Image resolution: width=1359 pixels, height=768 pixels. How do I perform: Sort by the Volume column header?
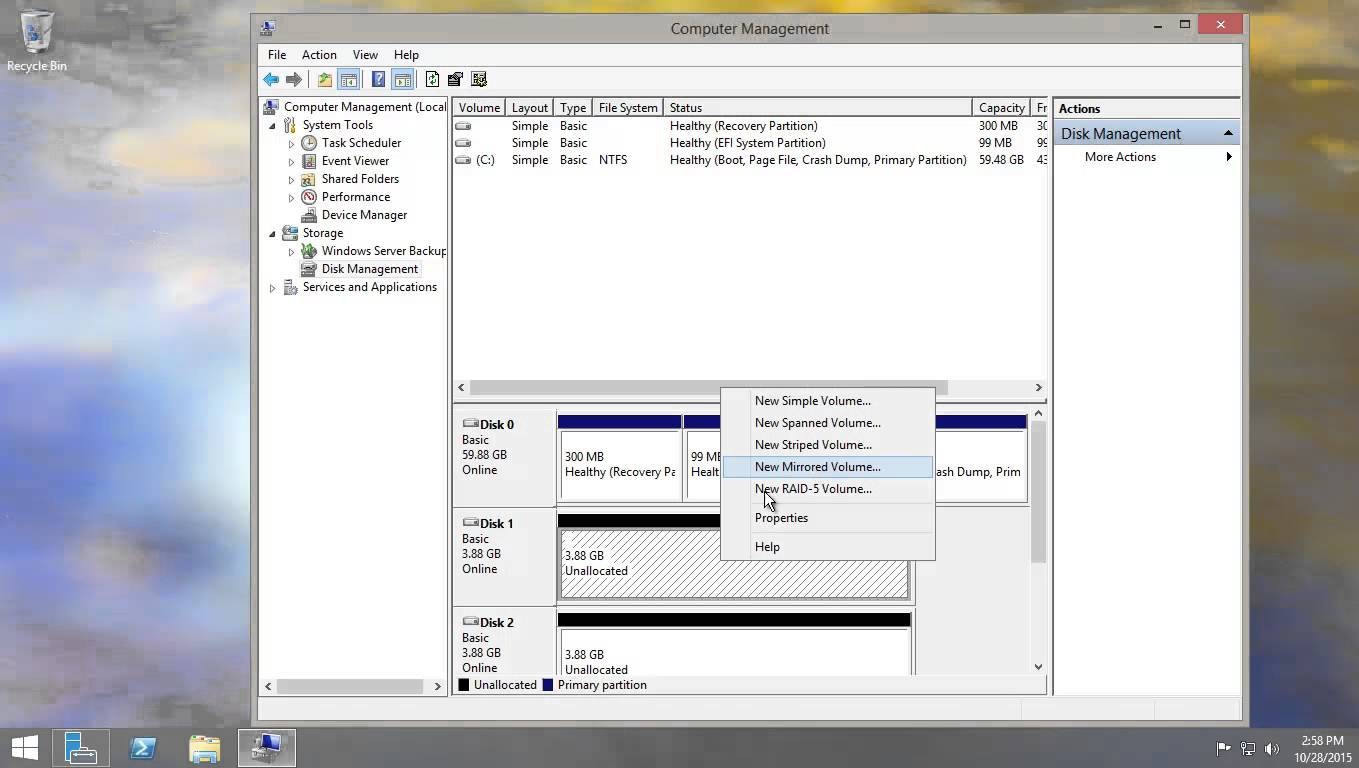(479, 108)
